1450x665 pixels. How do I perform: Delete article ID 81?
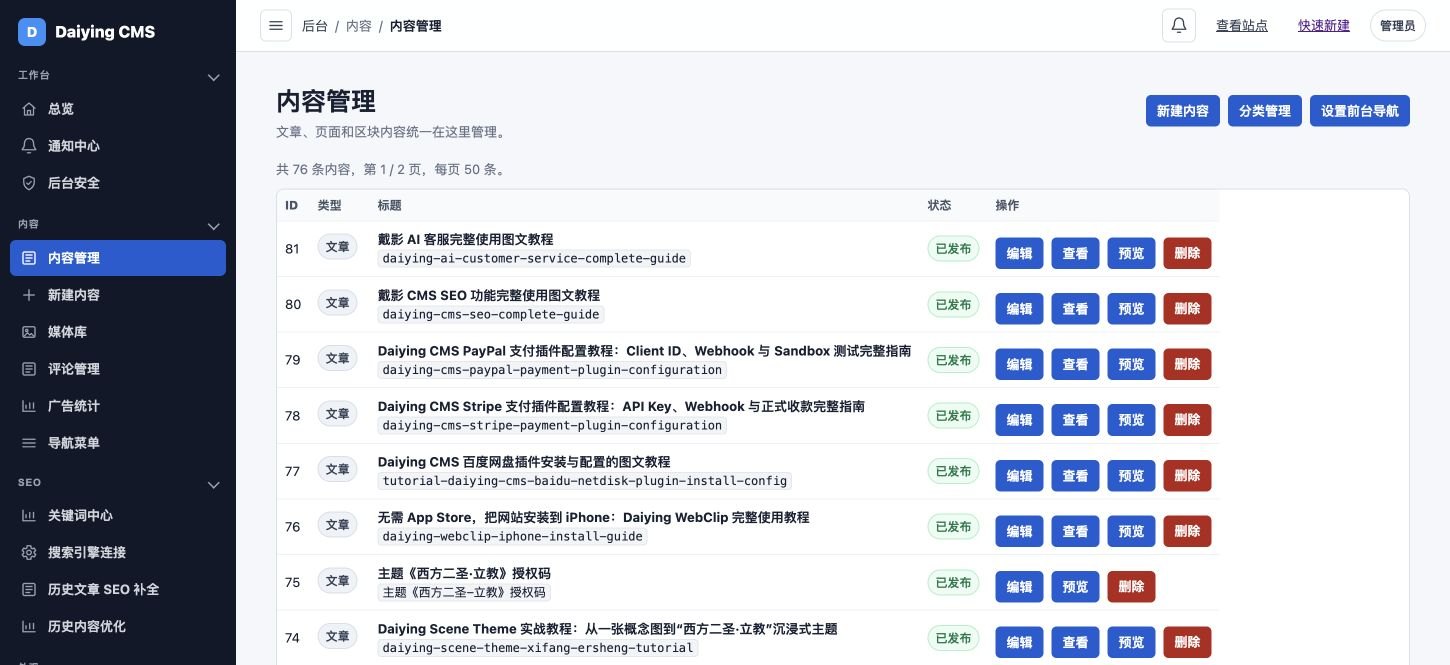(x=1187, y=253)
